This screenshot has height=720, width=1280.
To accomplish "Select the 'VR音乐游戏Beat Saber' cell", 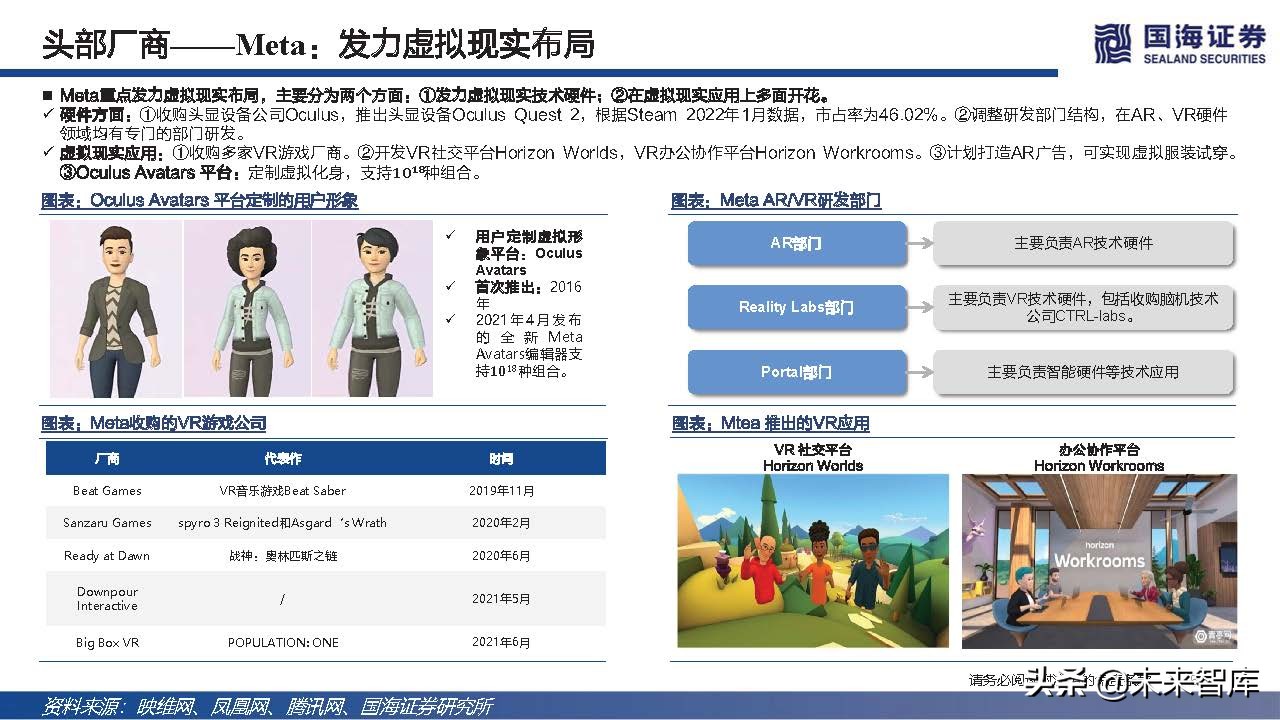I will (283, 491).
